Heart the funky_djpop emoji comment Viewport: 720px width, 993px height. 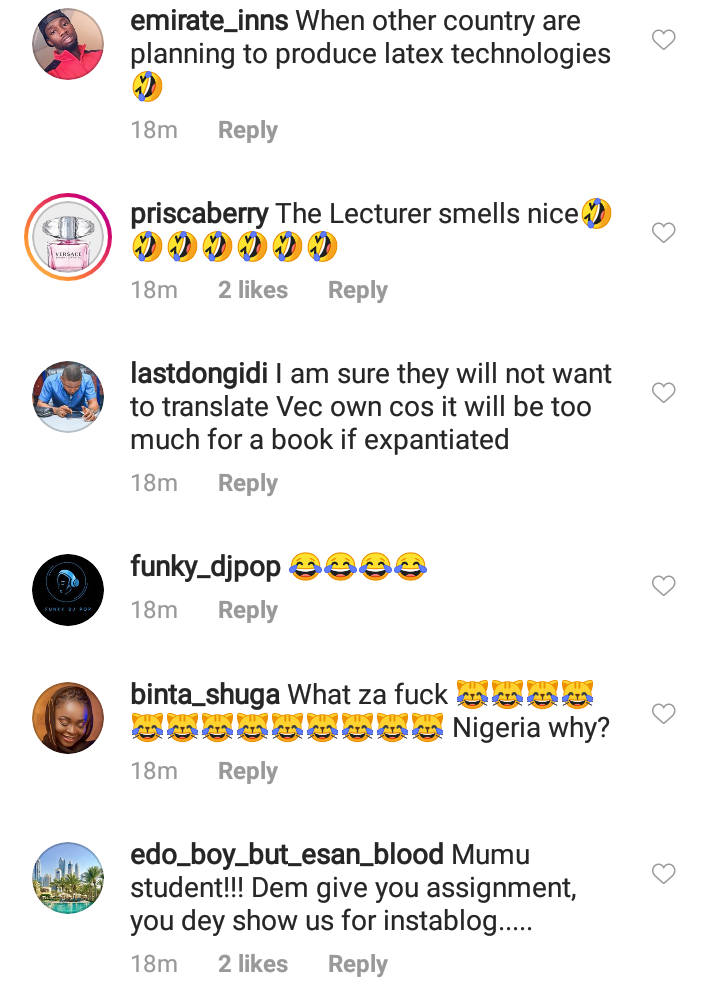(x=663, y=585)
